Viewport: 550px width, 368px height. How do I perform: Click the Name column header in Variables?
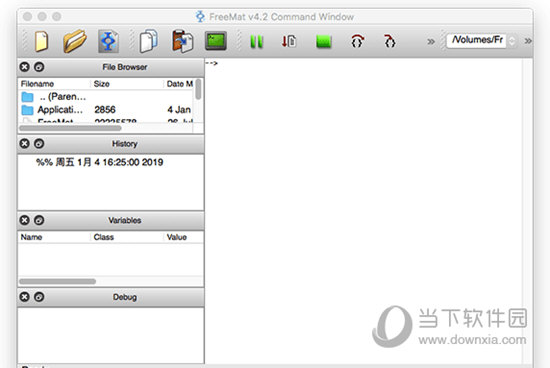(54, 237)
